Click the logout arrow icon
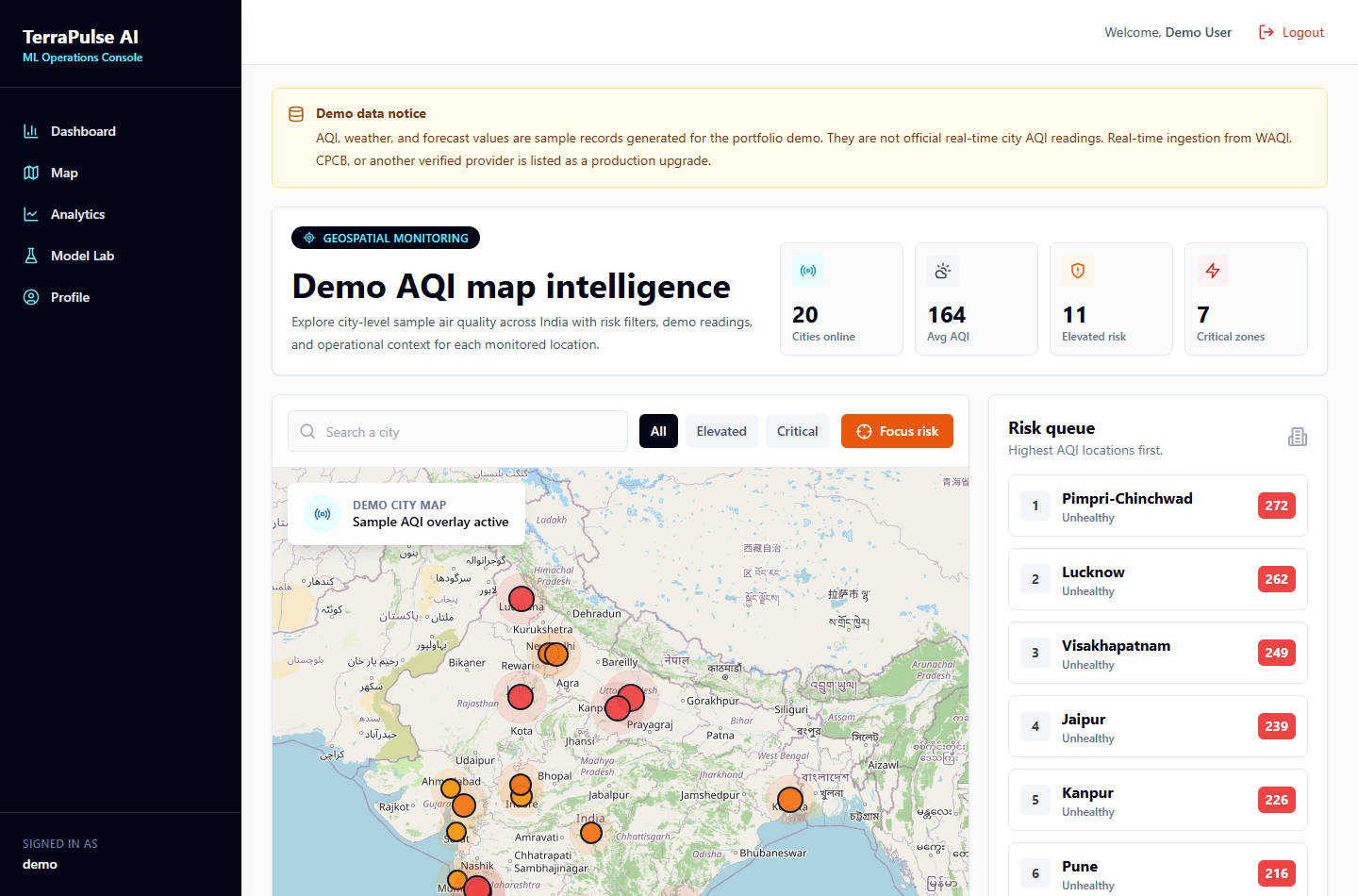 tap(1267, 32)
